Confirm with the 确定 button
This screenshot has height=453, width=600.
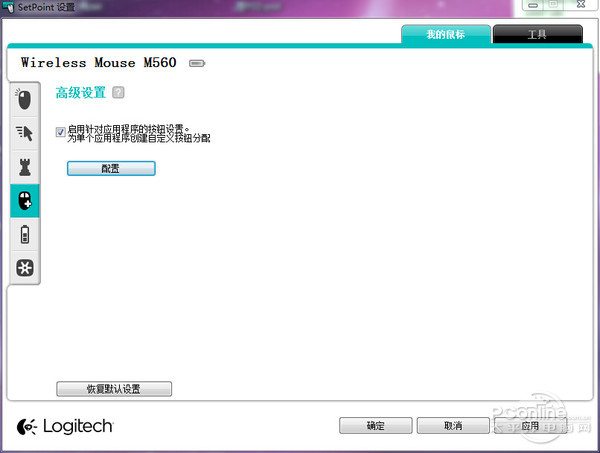pyautogui.click(x=375, y=425)
